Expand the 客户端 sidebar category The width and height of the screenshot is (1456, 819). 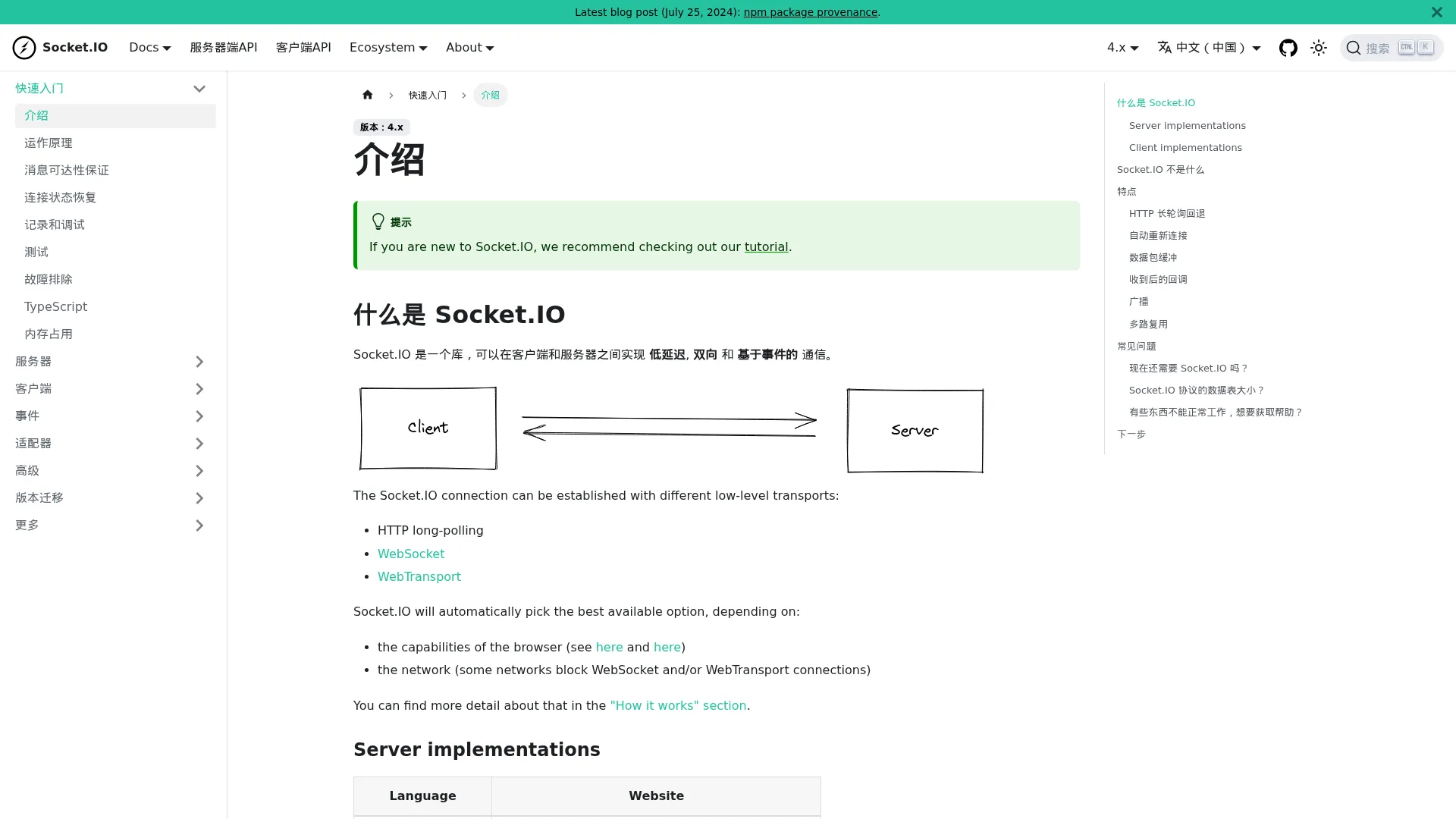pos(199,389)
